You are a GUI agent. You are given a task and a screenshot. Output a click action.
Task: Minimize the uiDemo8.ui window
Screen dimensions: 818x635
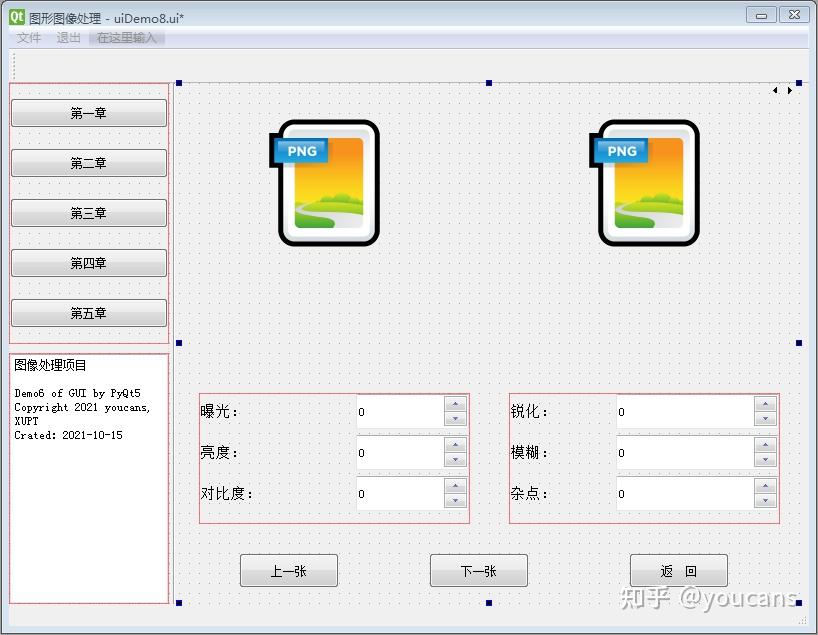762,15
